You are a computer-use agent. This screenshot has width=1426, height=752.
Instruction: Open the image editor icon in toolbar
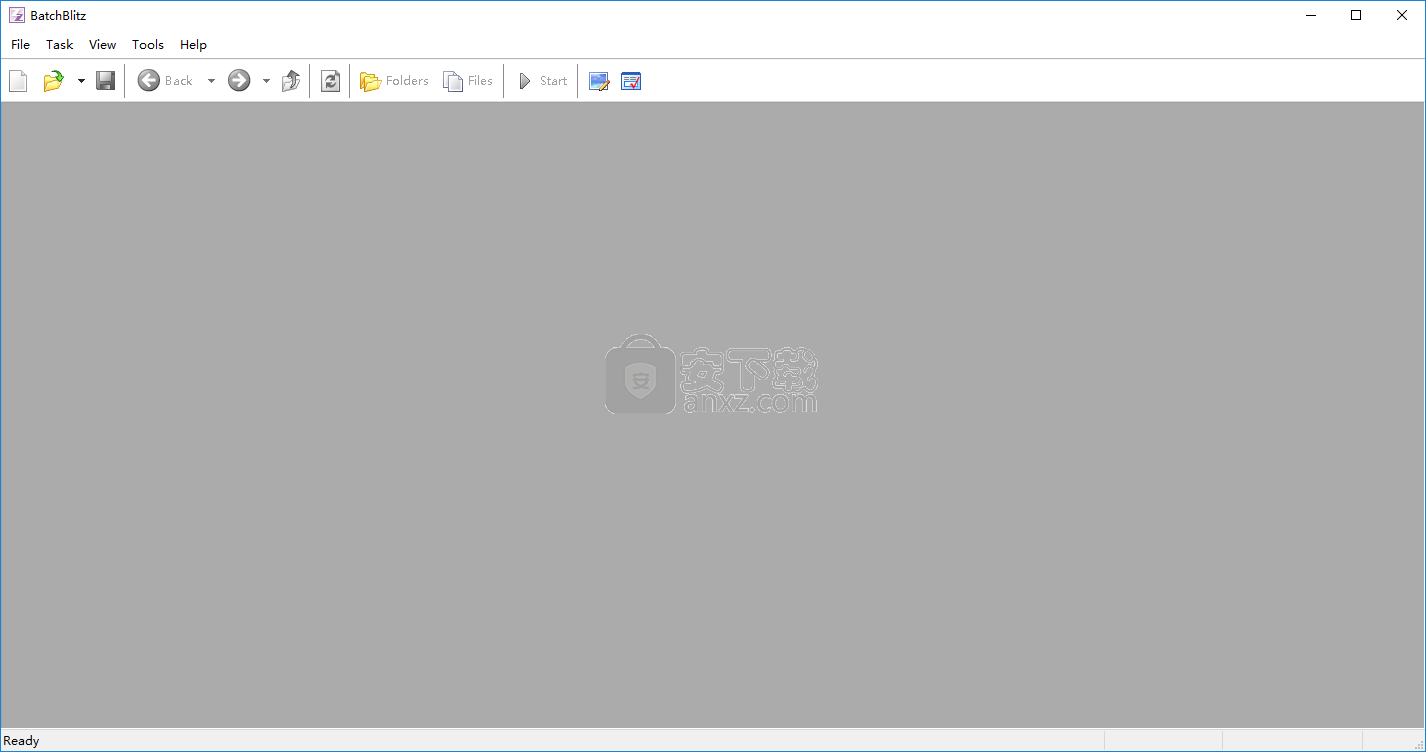point(599,81)
